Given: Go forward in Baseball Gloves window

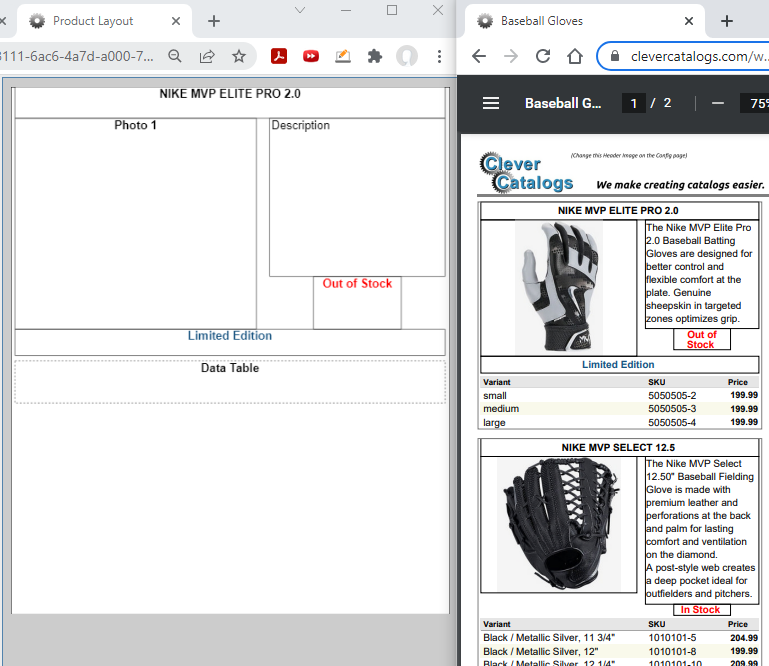Looking at the screenshot, I should (x=511, y=56).
